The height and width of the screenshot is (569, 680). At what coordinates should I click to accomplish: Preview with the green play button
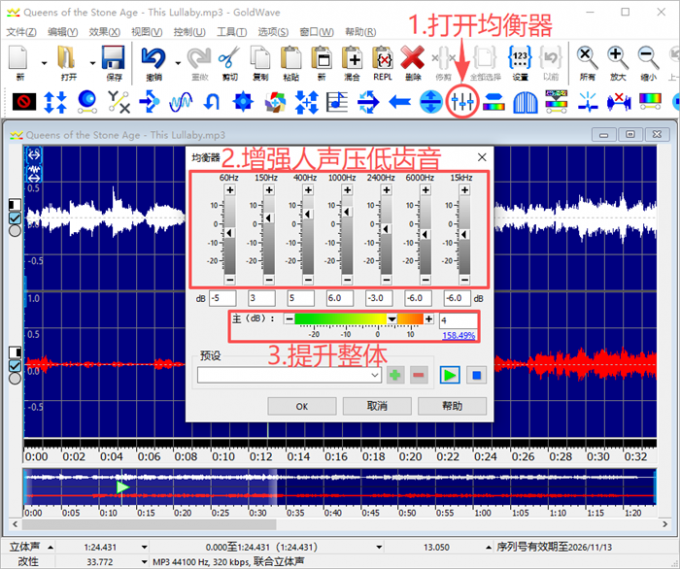coord(450,375)
